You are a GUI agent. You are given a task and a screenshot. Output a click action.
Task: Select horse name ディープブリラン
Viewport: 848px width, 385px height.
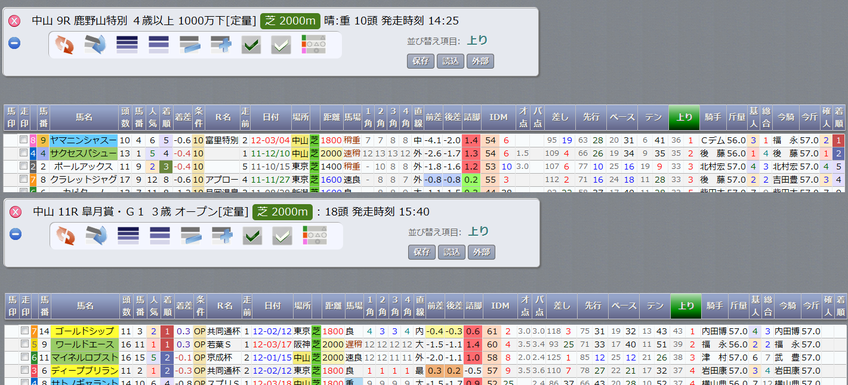[84, 370]
